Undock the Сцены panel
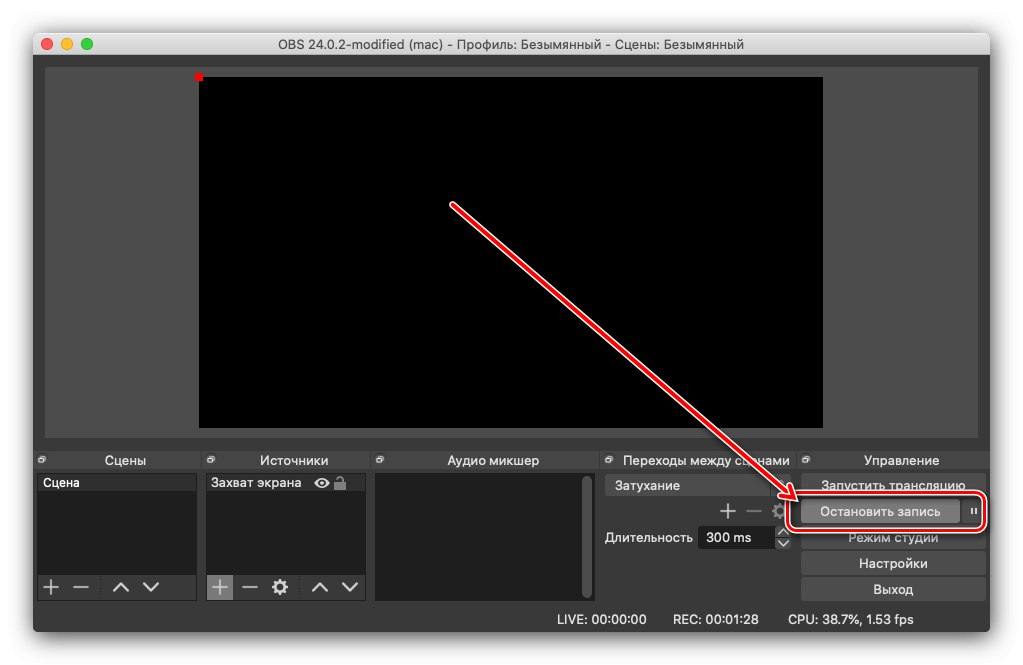This screenshot has height=665, width=1023. [x=42, y=459]
